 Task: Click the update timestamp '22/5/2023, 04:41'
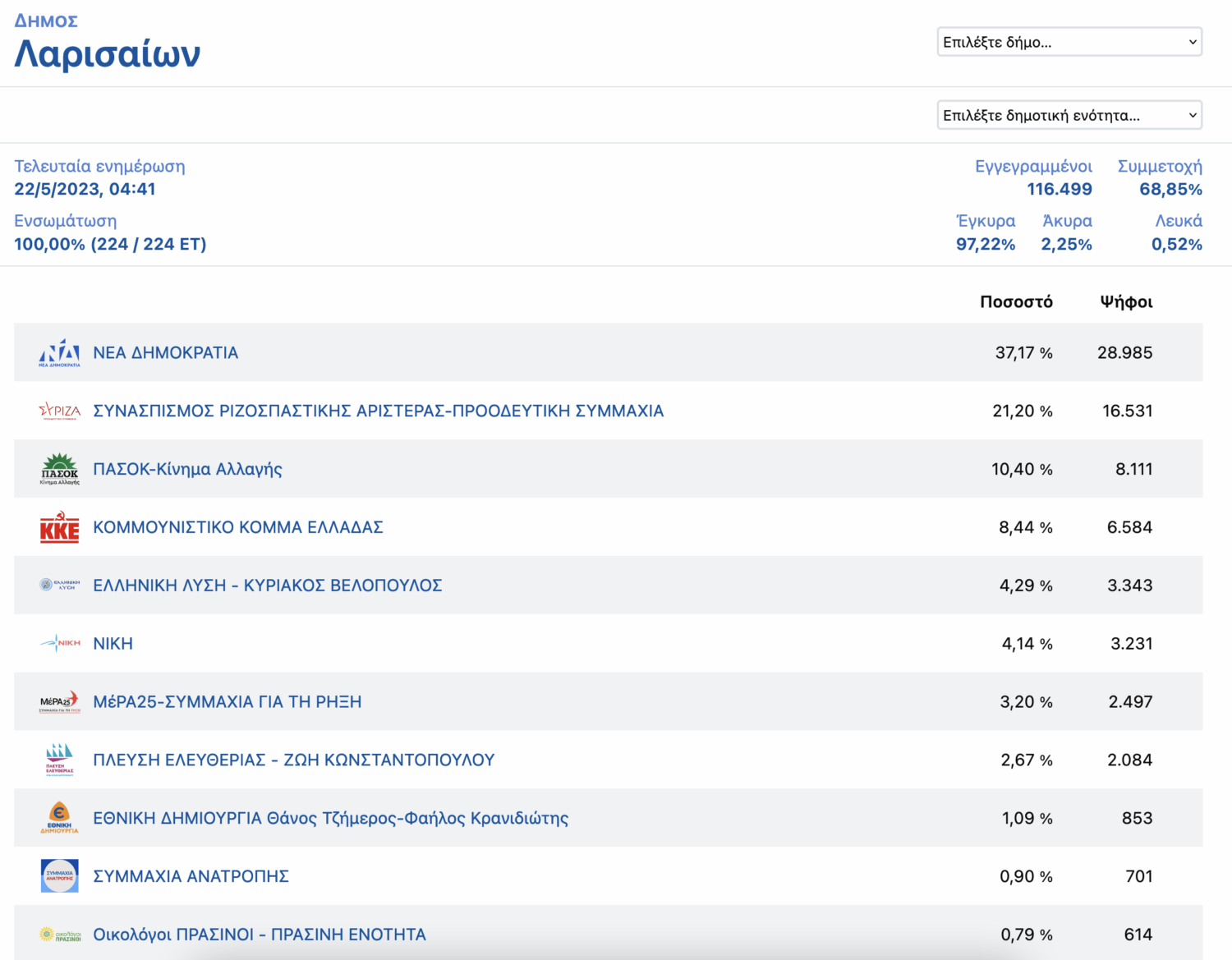85,189
